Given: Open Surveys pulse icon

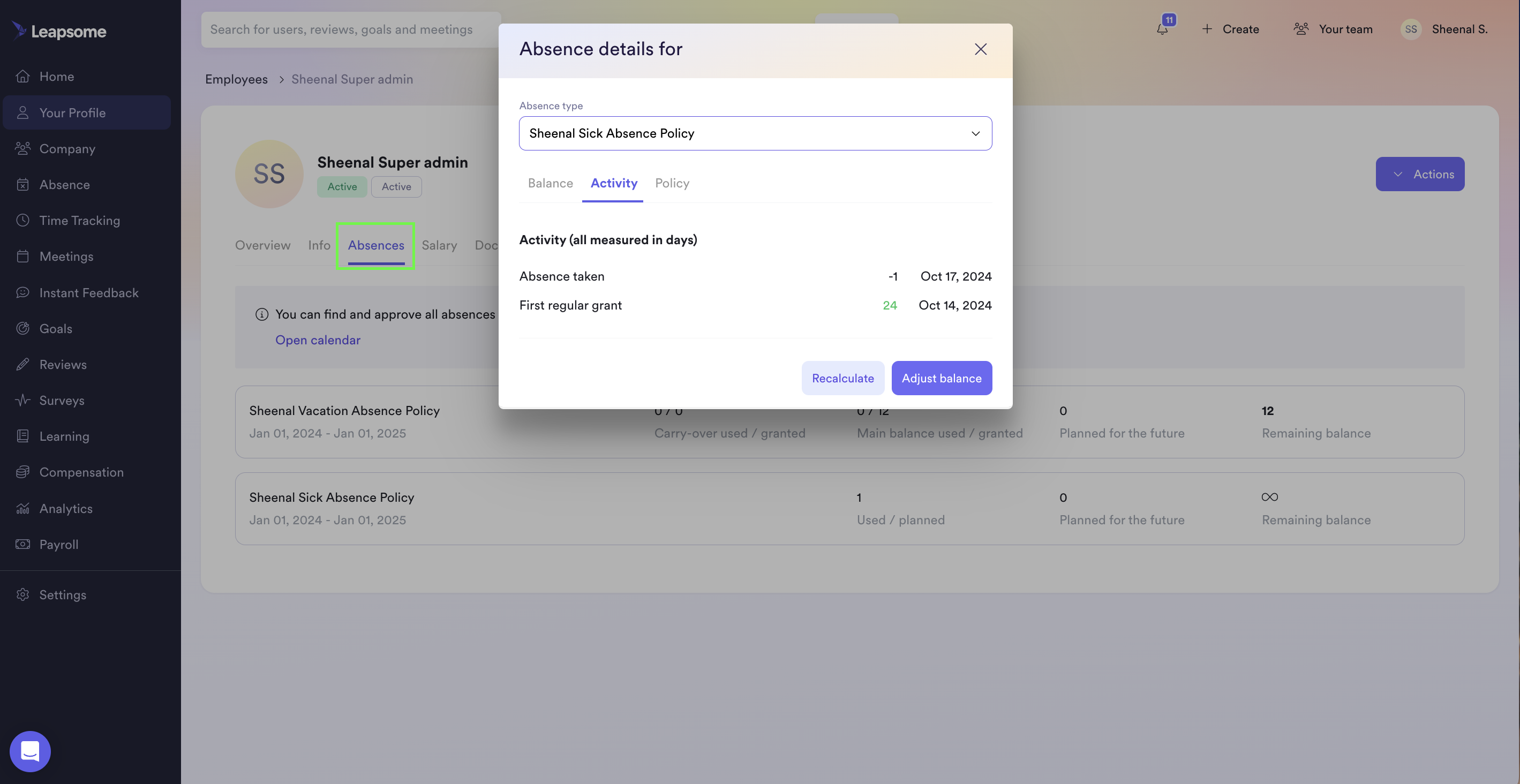Looking at the screenshot, I should click(22, 401).
